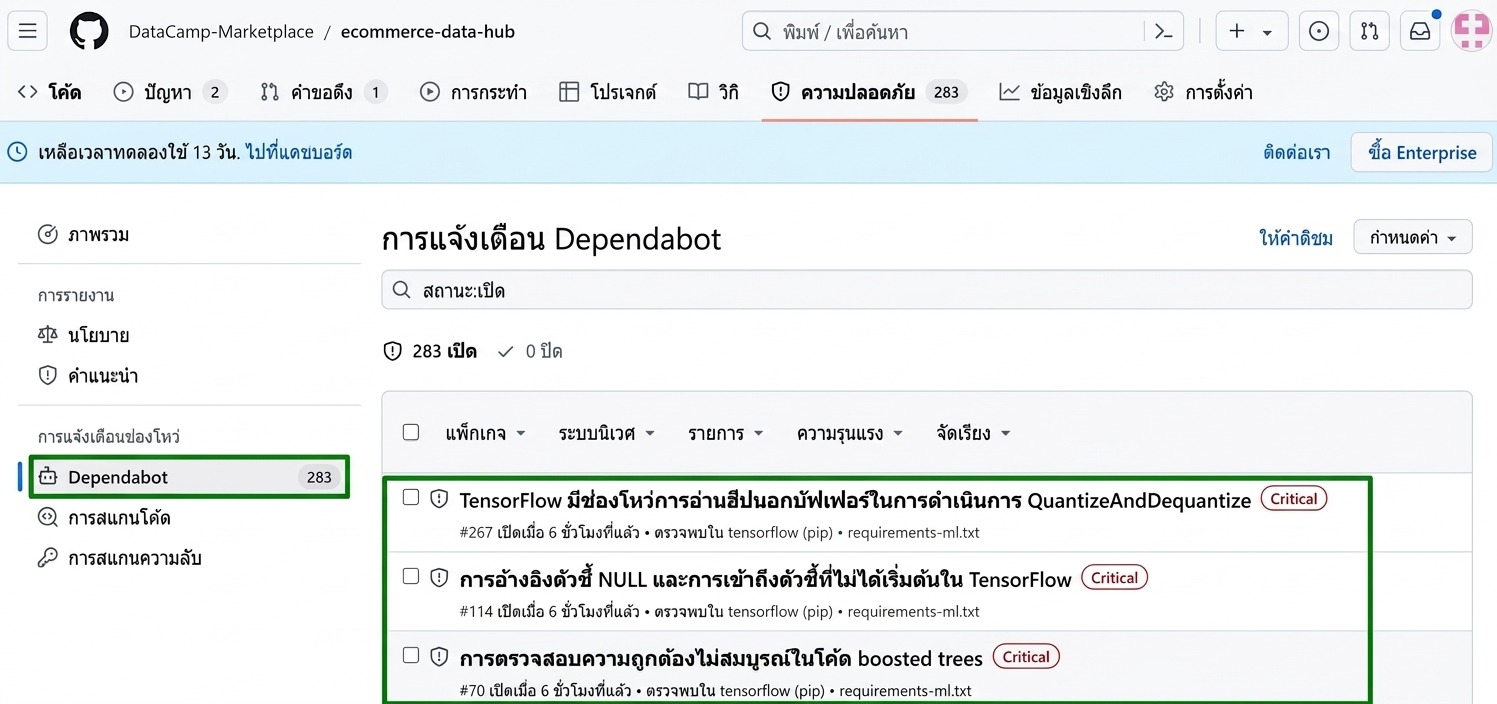
Task: Click the shield icon of alert #114
Action: [439, 578]
